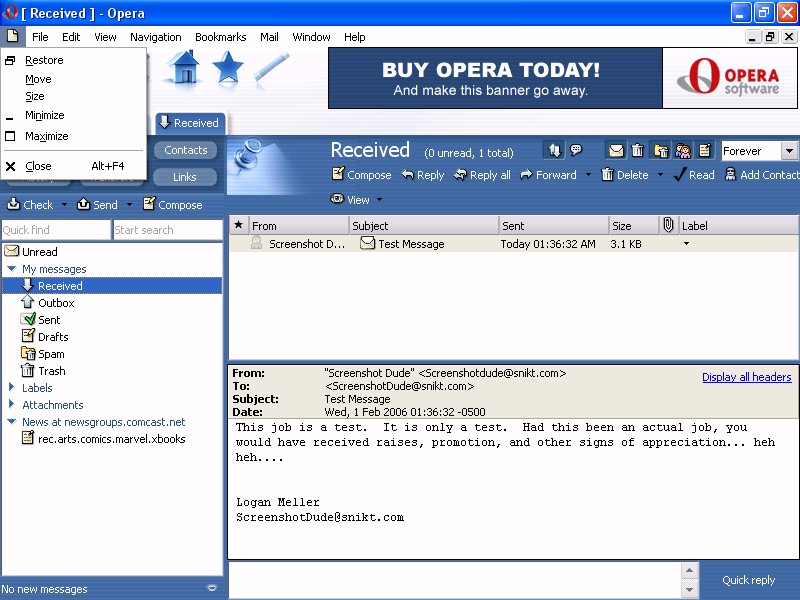Screen dimensions: 800x600
Task: Click the wand icon in the main toolbar
Action: point(271,67)
